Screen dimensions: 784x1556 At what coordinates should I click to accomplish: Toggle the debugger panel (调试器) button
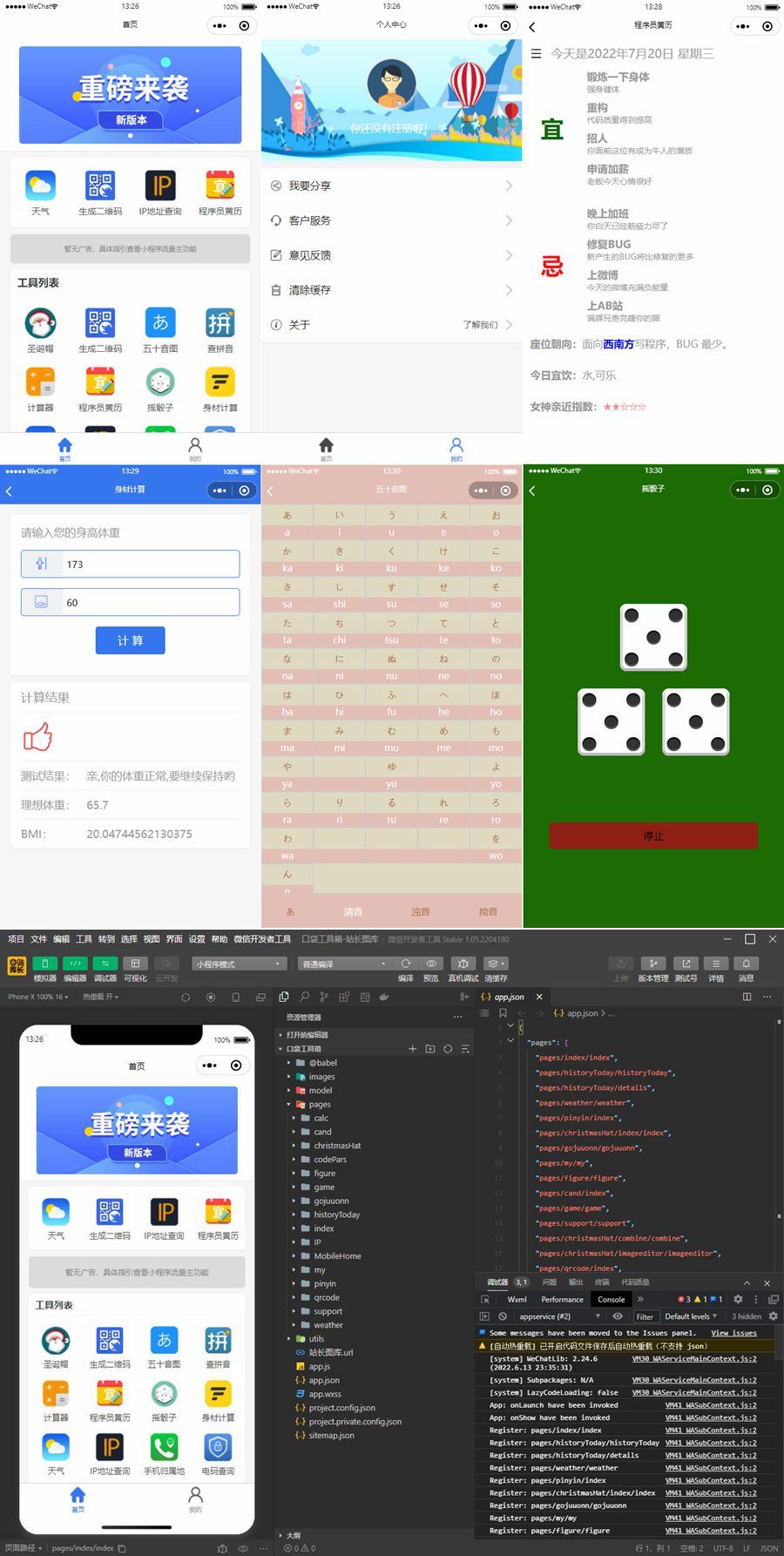pyautogui.click(x=105, y=964)
